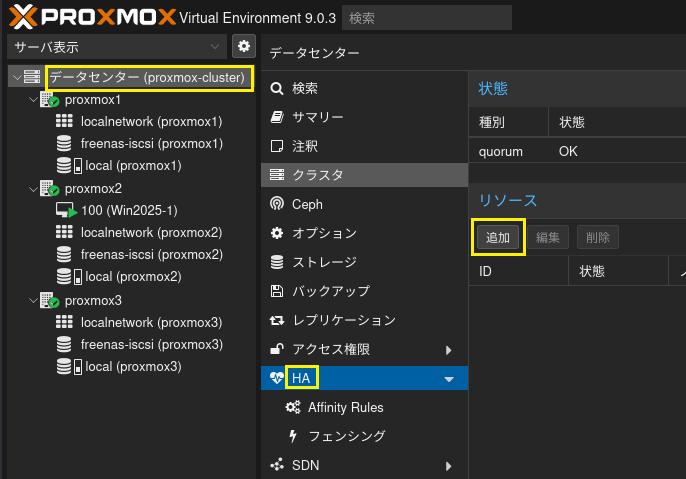686x479 pixels.
Task: Click the ID column header
Action: (x=518, y=271)
